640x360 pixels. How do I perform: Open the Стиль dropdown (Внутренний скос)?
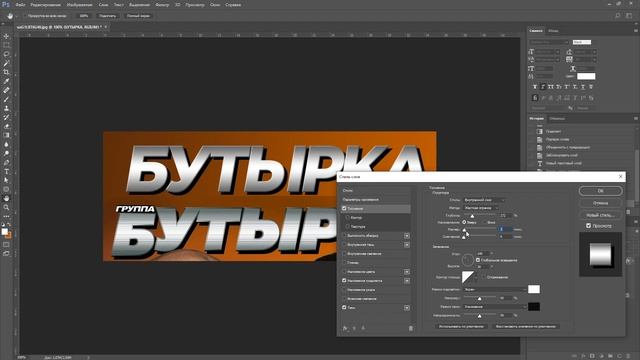484,200
